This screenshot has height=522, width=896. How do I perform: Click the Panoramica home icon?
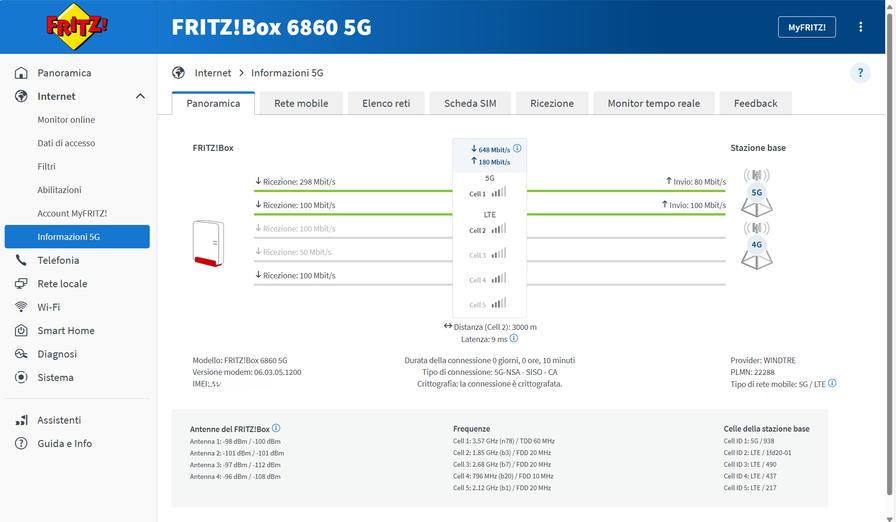click(21, 73)
